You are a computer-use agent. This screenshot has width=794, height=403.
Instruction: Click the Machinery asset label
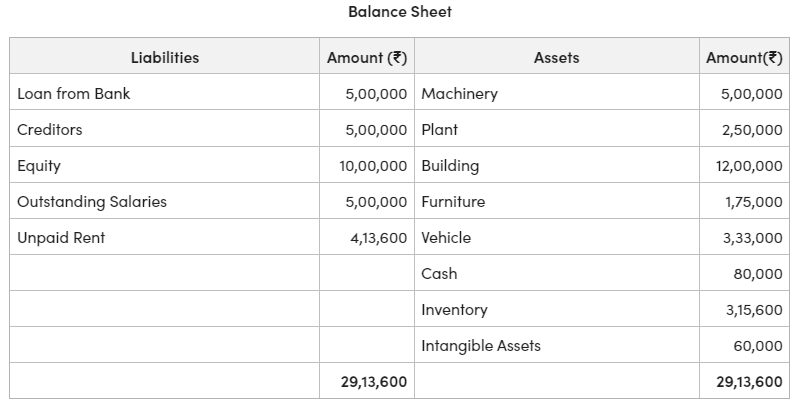459,94
